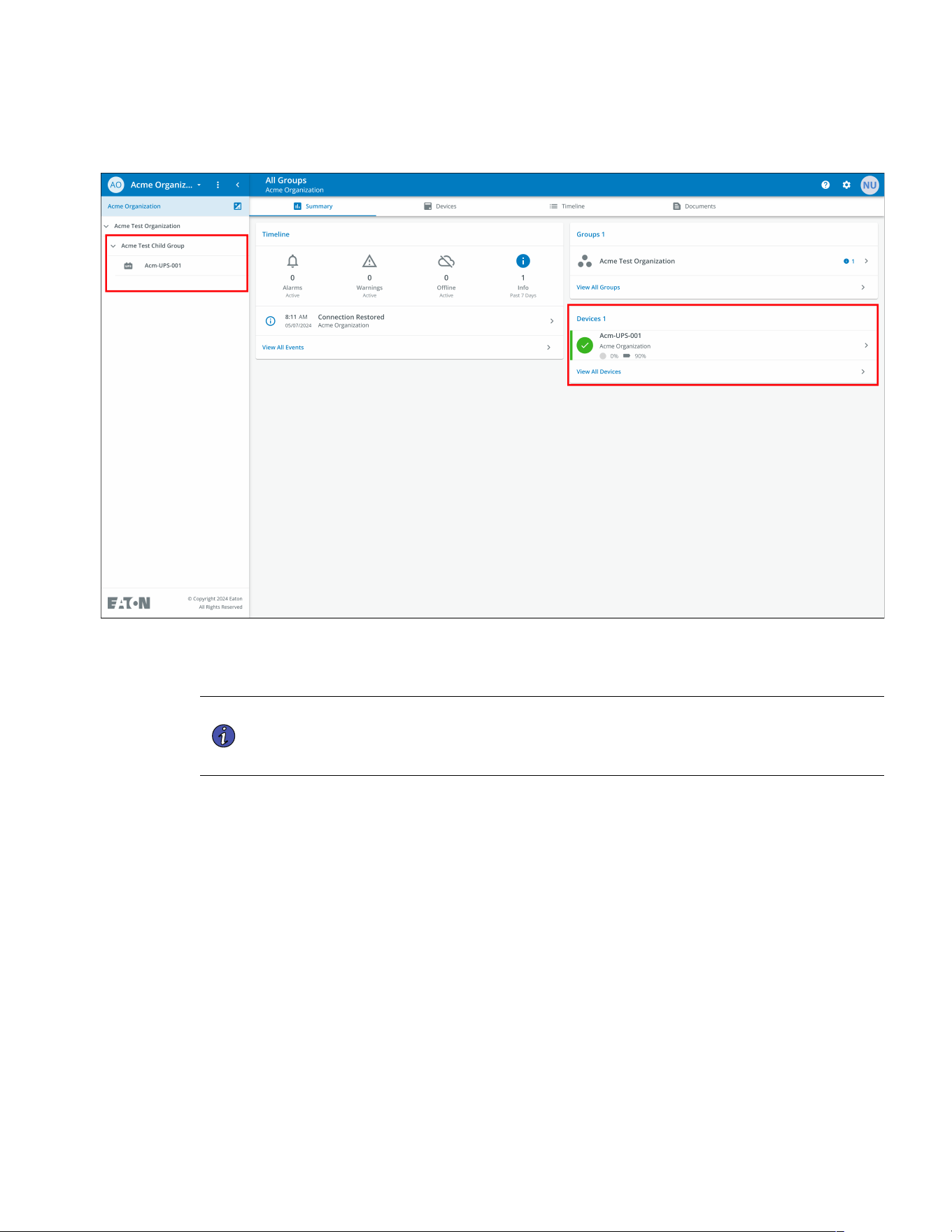Click the View All Devices link
The image size is (952, 1232).
(599, 372)
